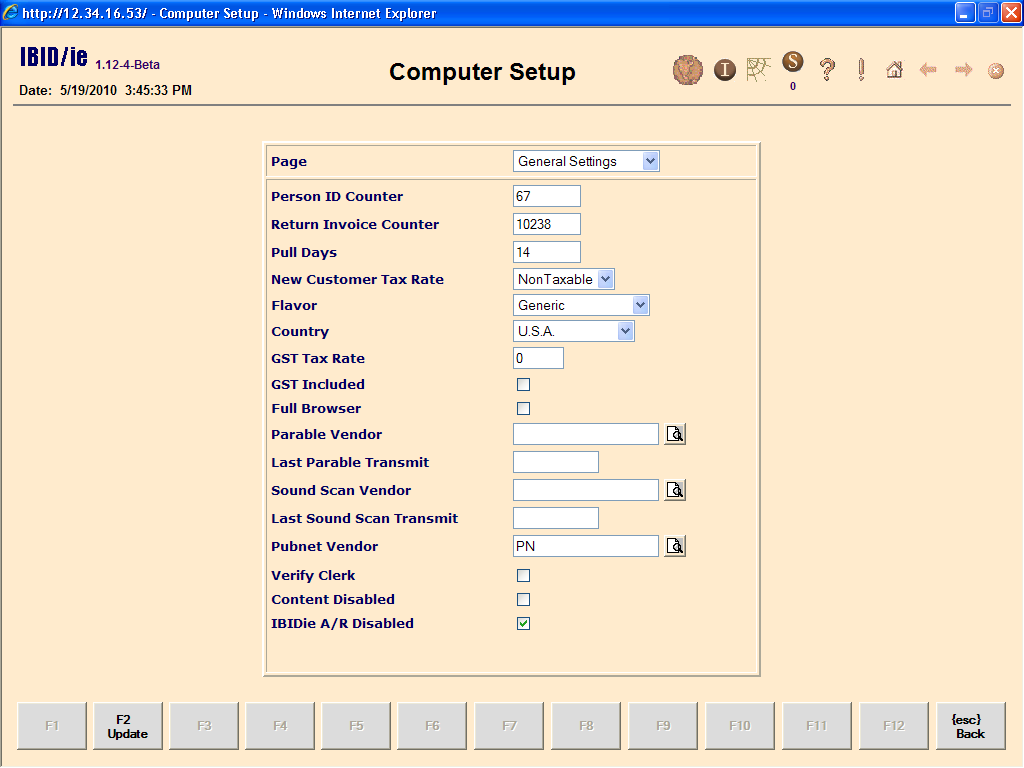Expand the Flavor dropdown
Viewport: 1024px width, 768px height.
(581, 306)
